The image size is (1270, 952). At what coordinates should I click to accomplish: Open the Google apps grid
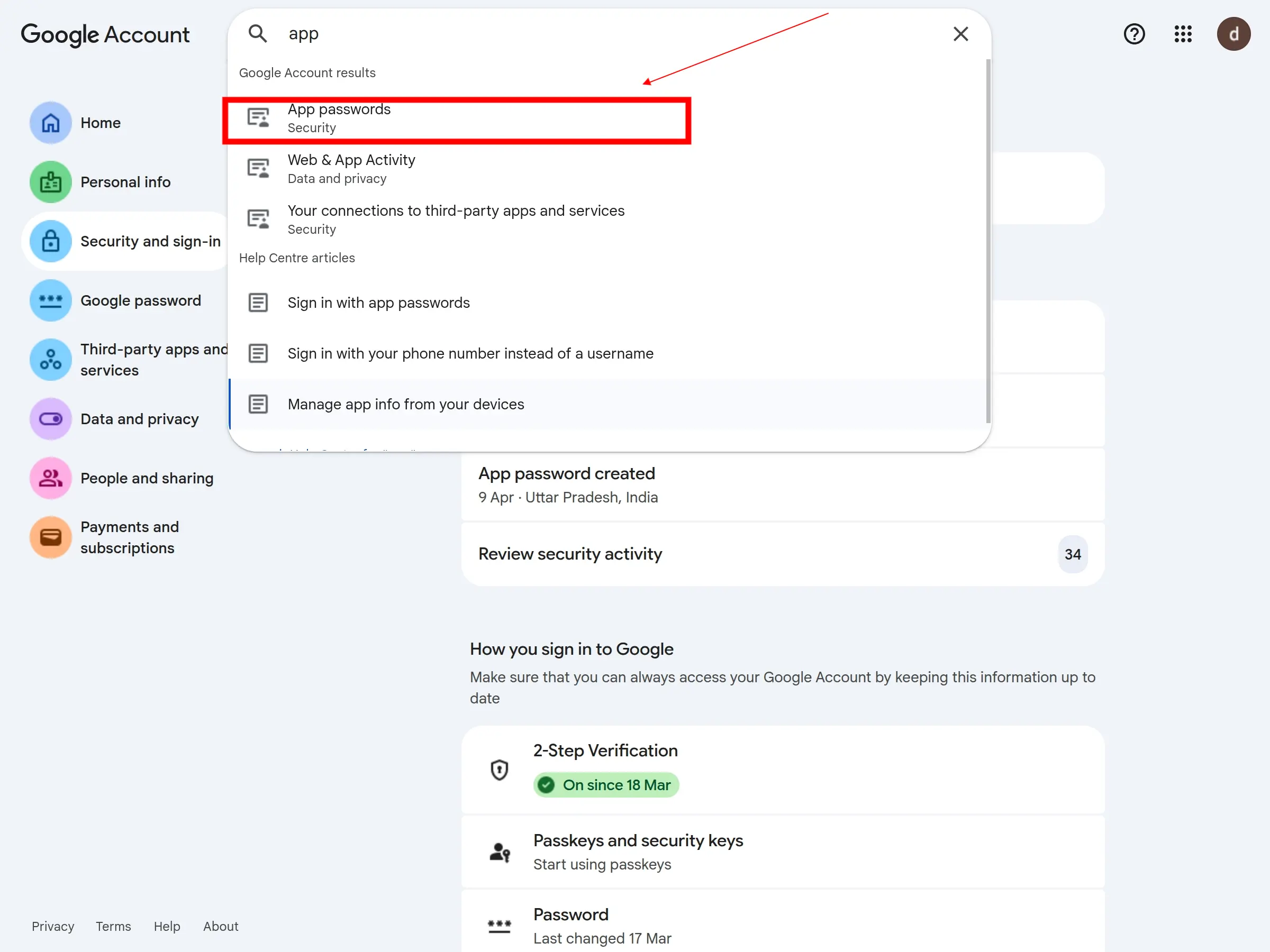[1183, 34]
